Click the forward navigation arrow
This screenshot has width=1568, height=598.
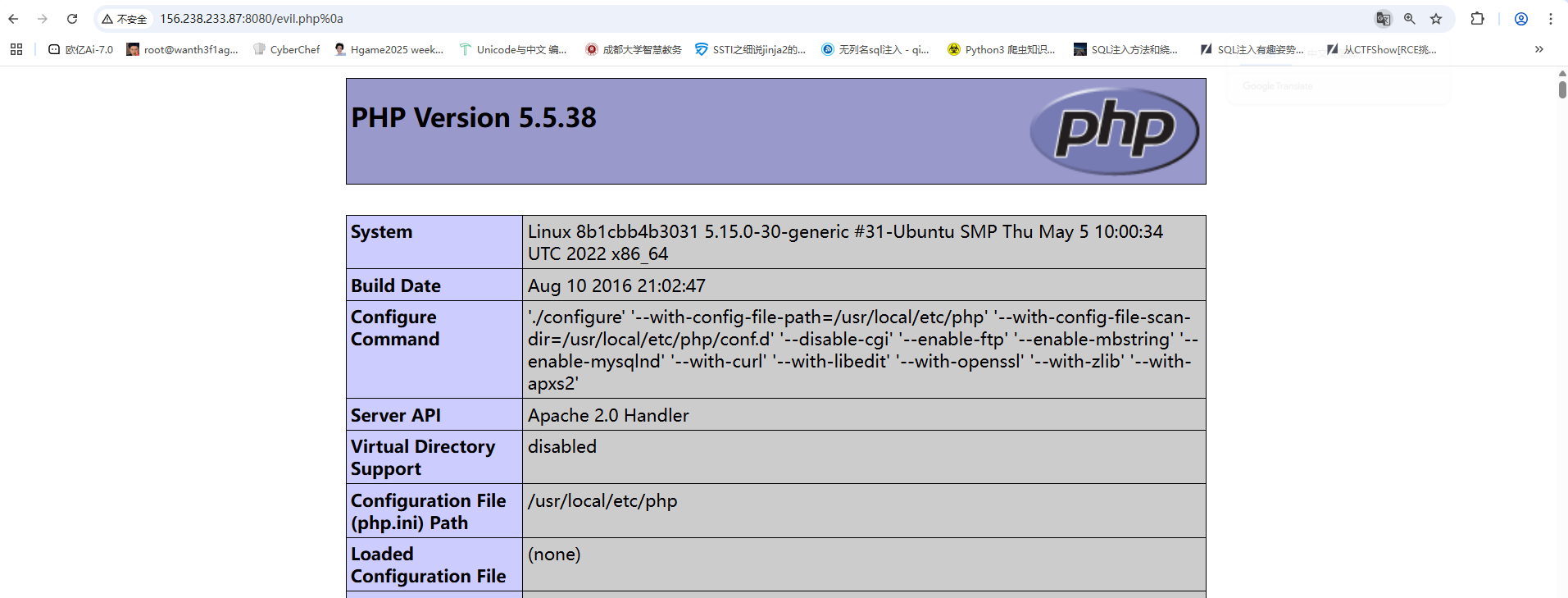(x=43, y=18)
